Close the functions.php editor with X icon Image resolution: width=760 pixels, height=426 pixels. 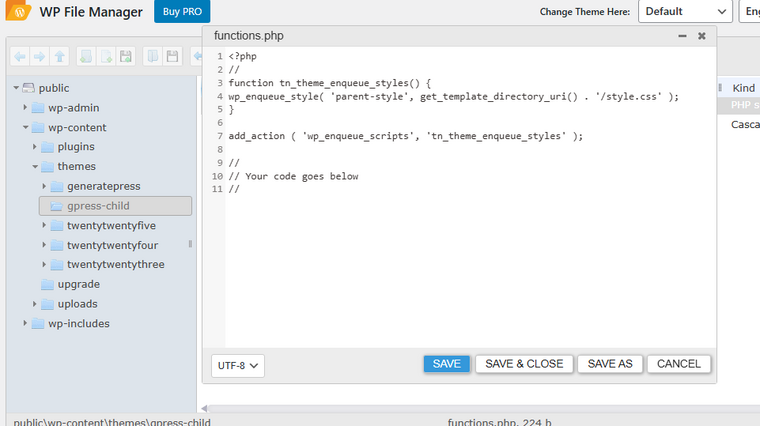click(702, 35)
